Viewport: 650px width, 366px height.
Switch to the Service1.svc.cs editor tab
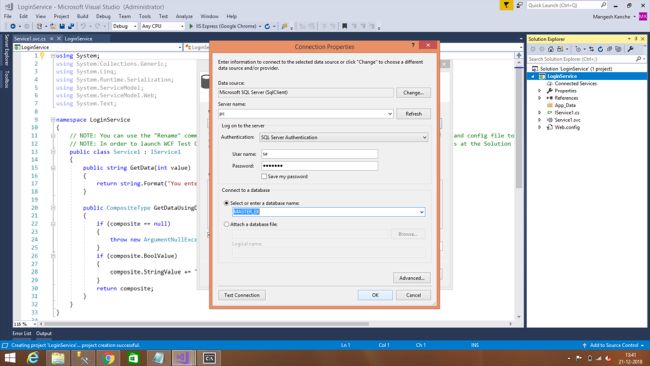pyautogui.click(x=30, y=39)
